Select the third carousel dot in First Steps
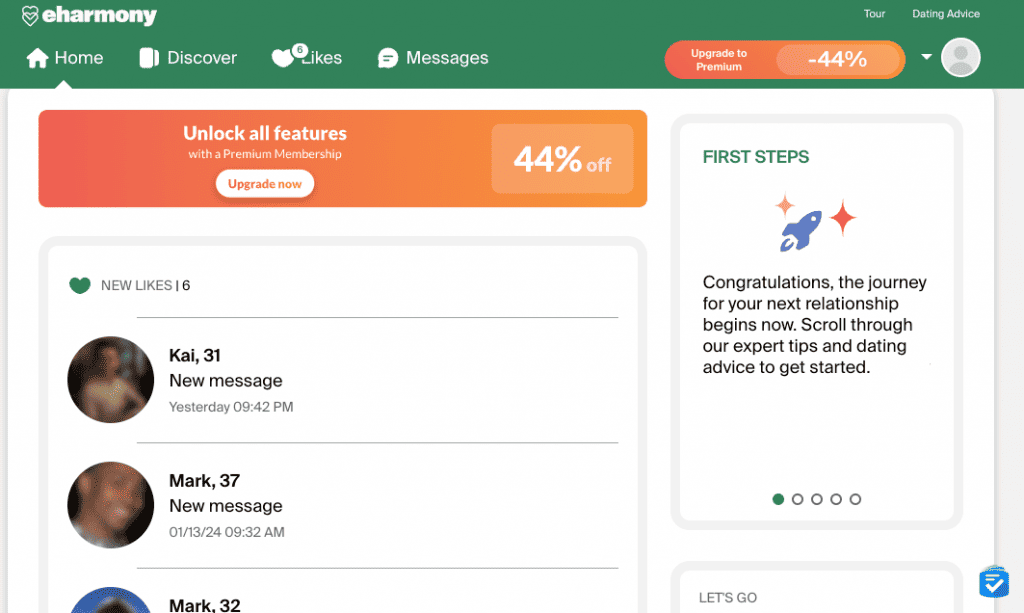This screenshot has height=613, width=1024. coord(817,499)
